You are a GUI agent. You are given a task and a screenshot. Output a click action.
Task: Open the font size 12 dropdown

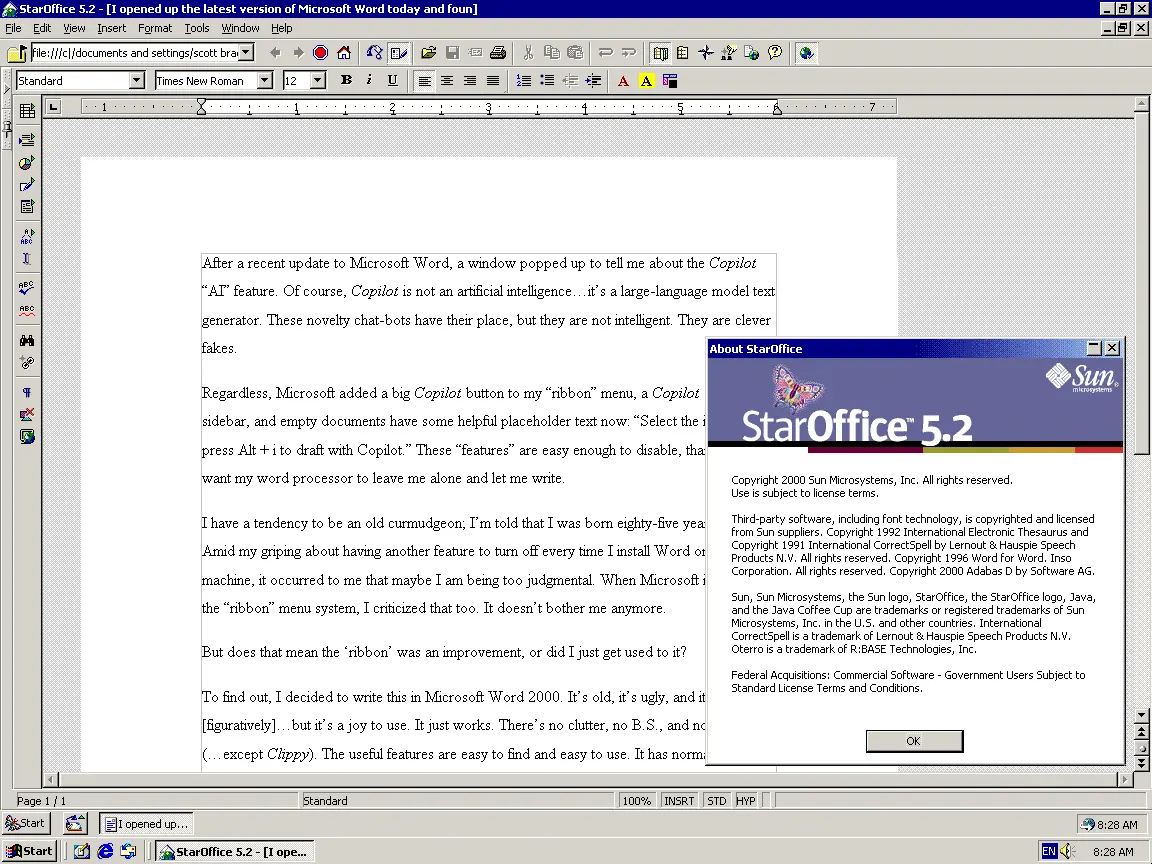(318, 81)
